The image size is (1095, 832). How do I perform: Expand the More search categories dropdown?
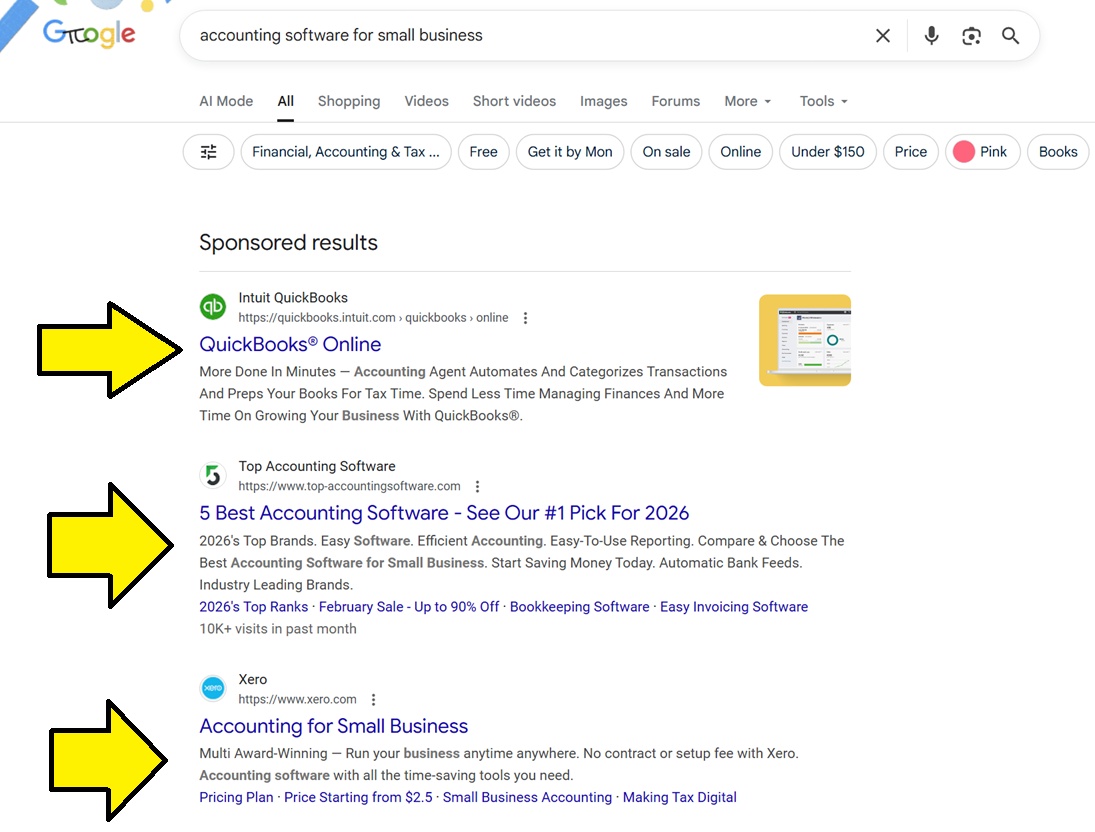(x=748, y=101)
